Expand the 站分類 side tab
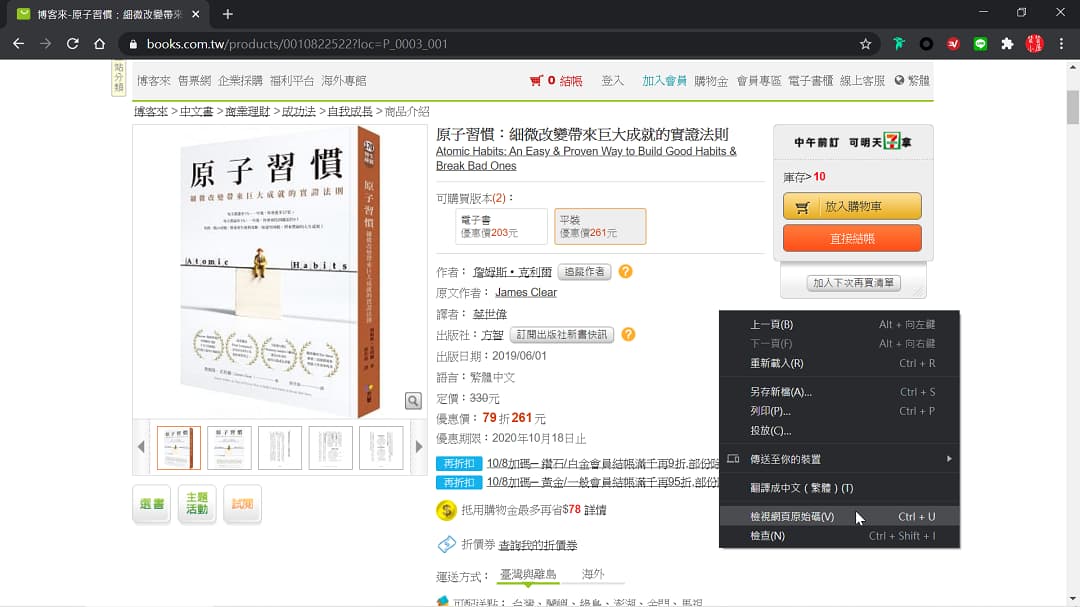1080x607 pixels. pos(118,77)
